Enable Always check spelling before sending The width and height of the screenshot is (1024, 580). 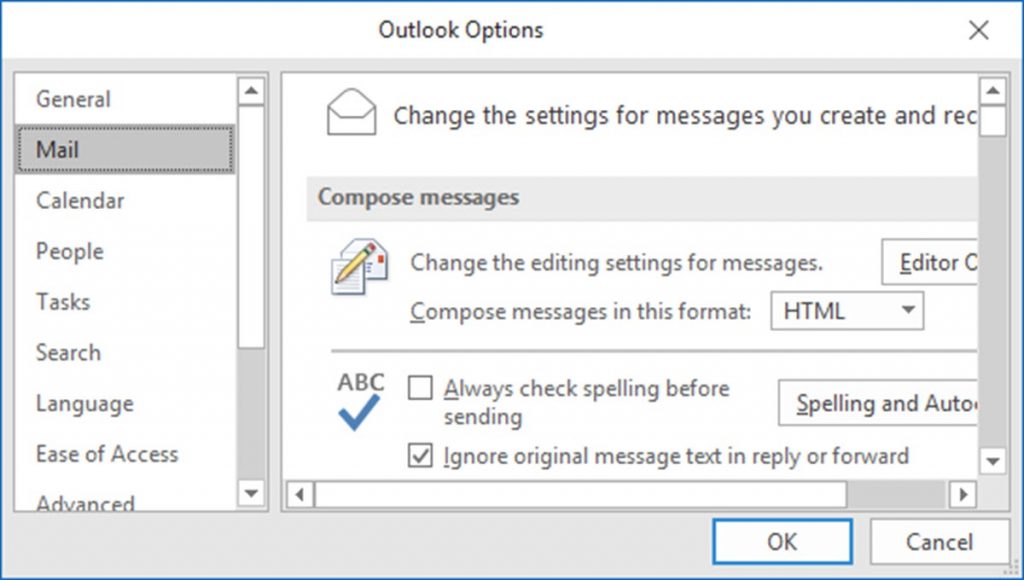421,388
